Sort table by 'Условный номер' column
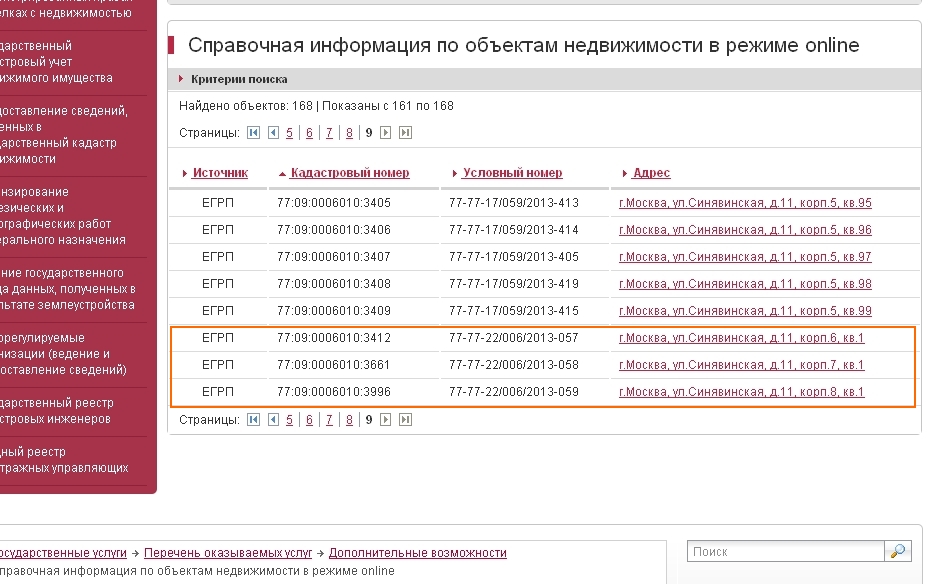 point(512,173)
